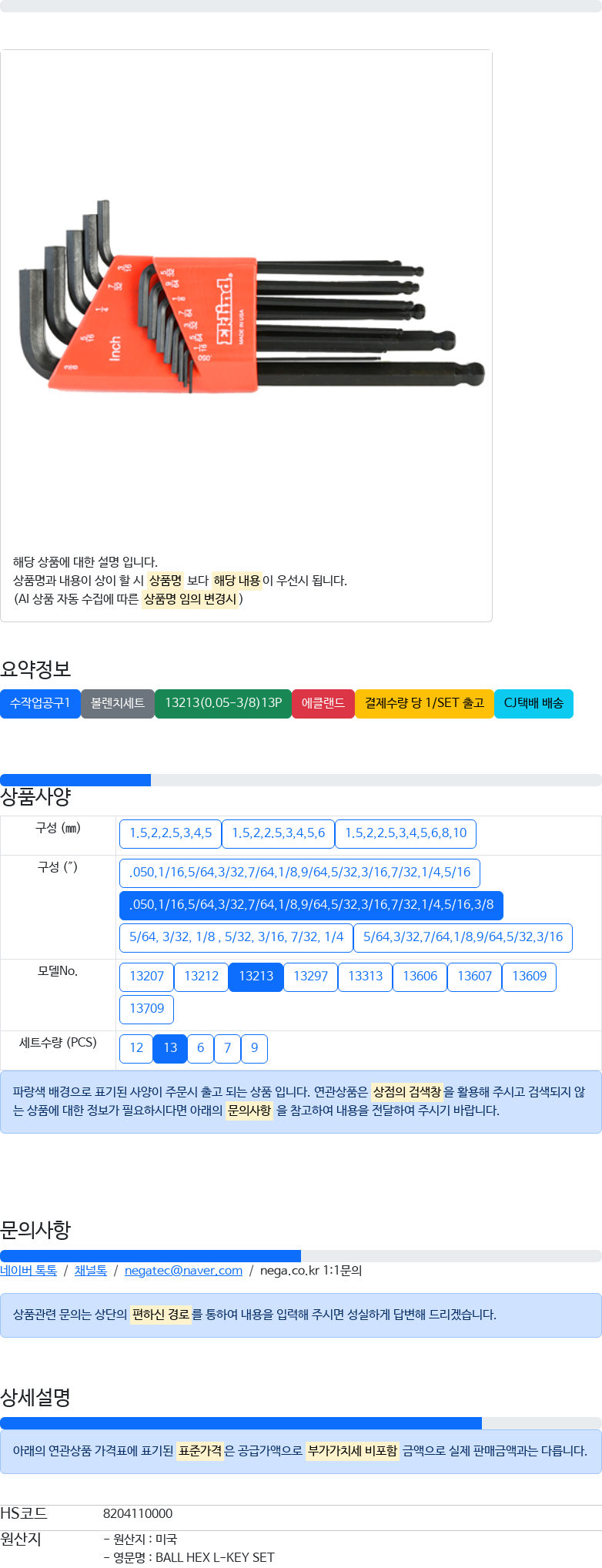Viewport: 602px width, 1568px height.
Task: Pick set quantity 9
Action: point(254,1048)
